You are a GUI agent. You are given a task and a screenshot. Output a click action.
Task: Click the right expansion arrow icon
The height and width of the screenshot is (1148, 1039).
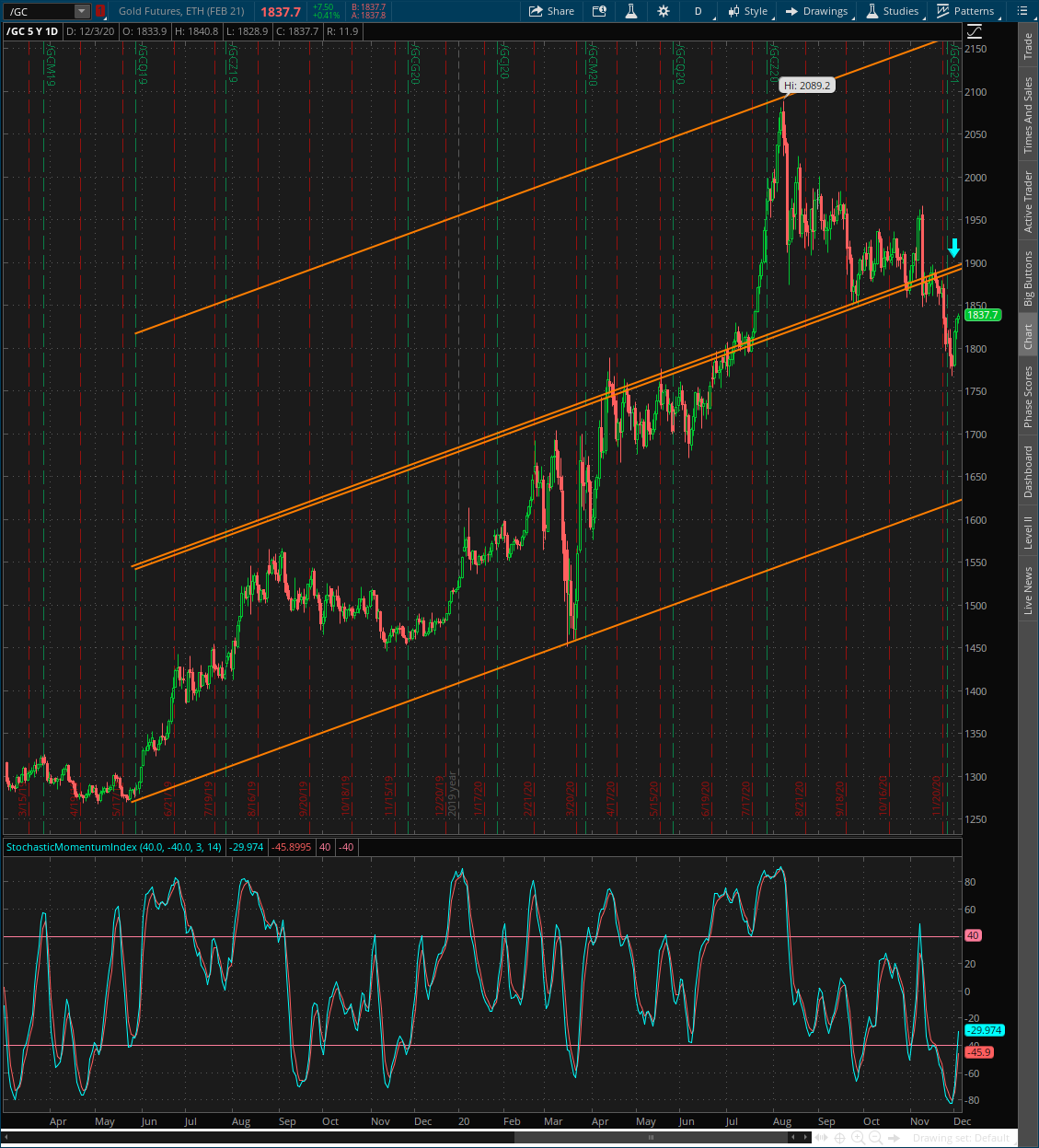click(894, 1138)
